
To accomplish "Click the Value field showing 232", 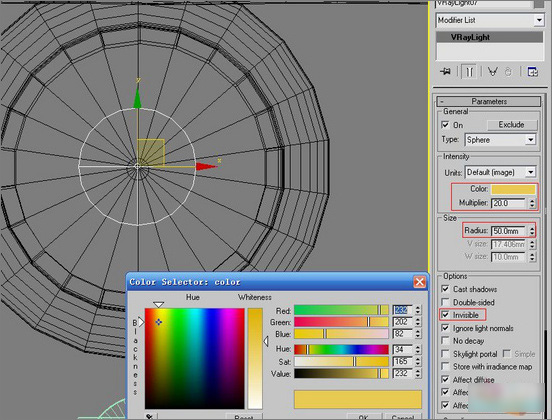I will [402, 373].
